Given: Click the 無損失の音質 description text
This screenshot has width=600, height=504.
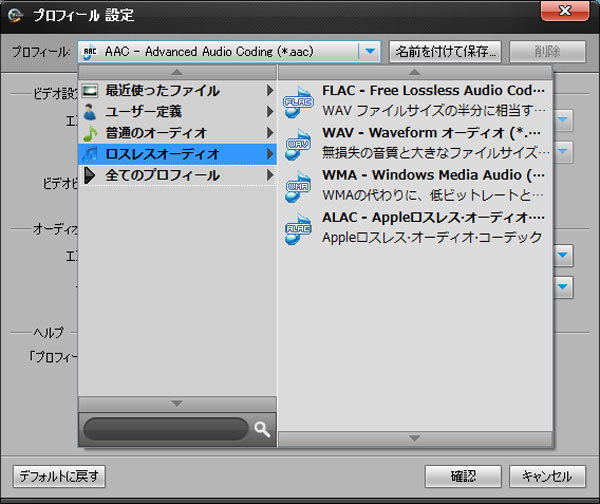Looking at the screenshot, I should [435, 153].
